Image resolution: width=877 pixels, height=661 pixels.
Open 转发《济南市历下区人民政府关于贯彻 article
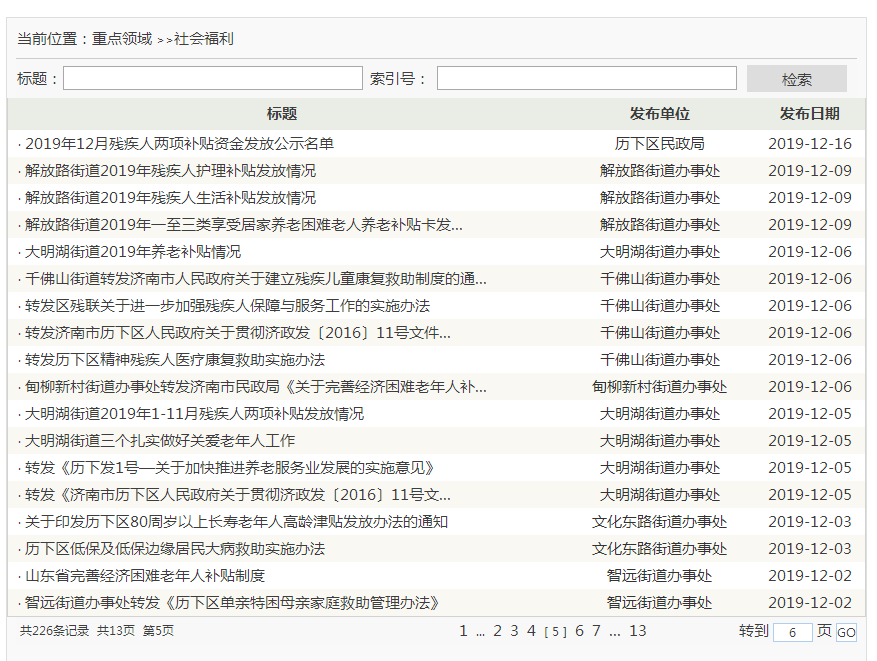coord(238,495)
